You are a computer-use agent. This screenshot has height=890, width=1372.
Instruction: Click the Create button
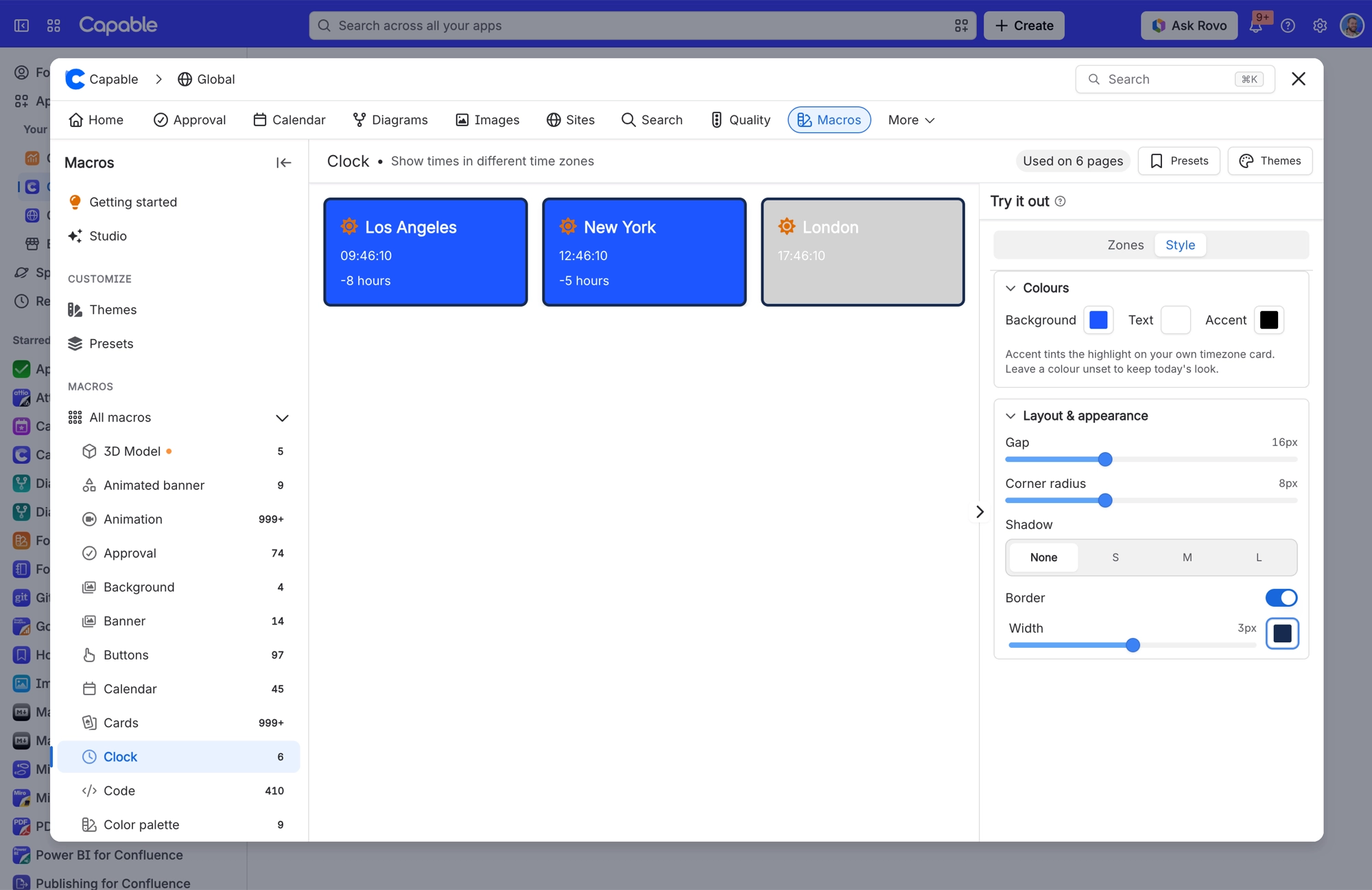pos(1024,25)
